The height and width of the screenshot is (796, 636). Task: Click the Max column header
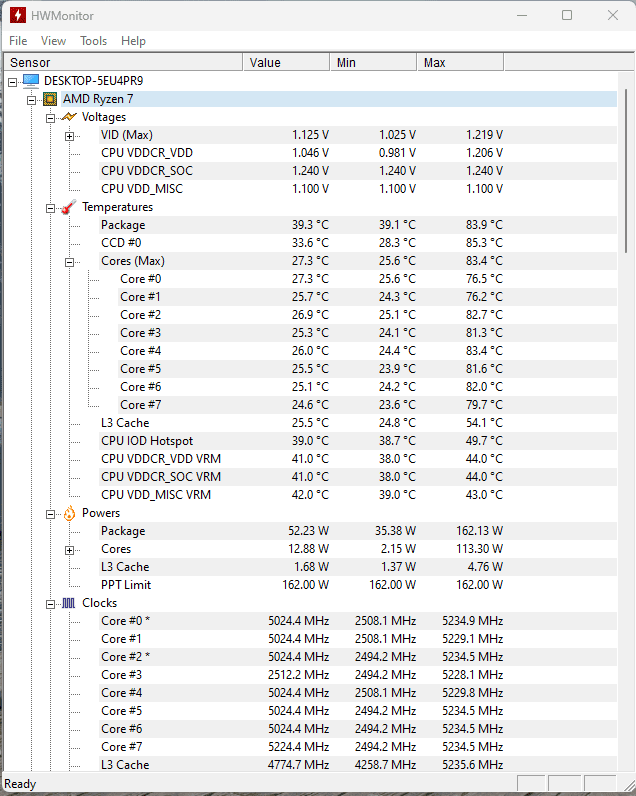coord(460,62)
